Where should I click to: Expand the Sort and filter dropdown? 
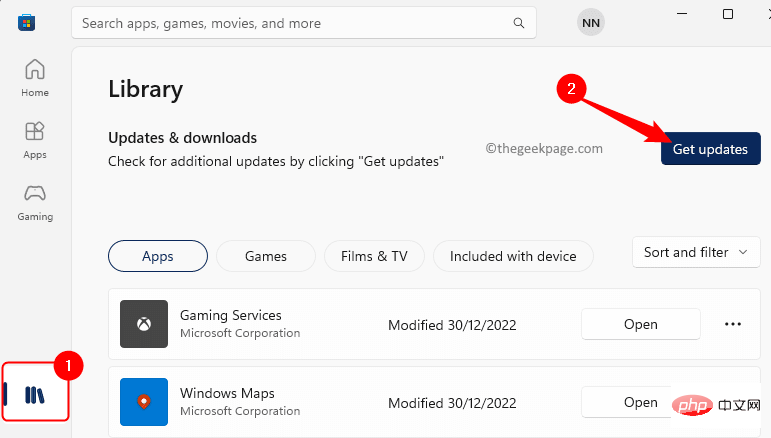coord(696,252)
